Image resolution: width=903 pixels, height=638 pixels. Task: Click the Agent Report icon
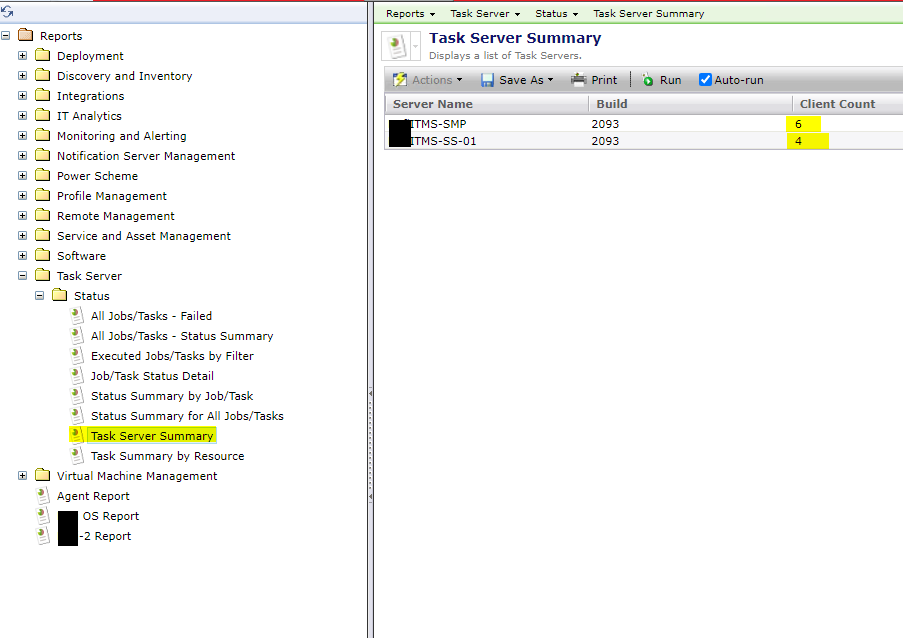(x=43, y=496)
